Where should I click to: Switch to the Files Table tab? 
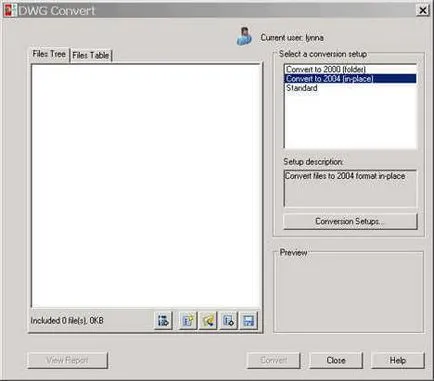[x=91, y=55]
